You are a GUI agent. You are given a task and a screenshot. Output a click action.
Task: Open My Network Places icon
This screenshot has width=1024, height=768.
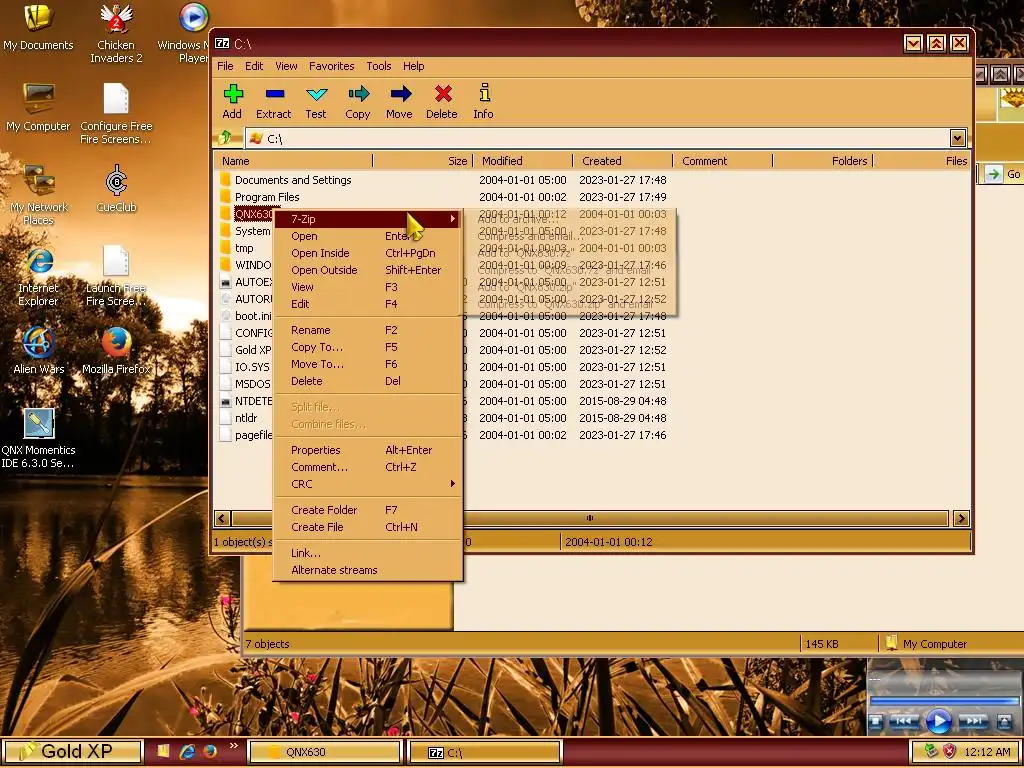(x=38, y=195)
